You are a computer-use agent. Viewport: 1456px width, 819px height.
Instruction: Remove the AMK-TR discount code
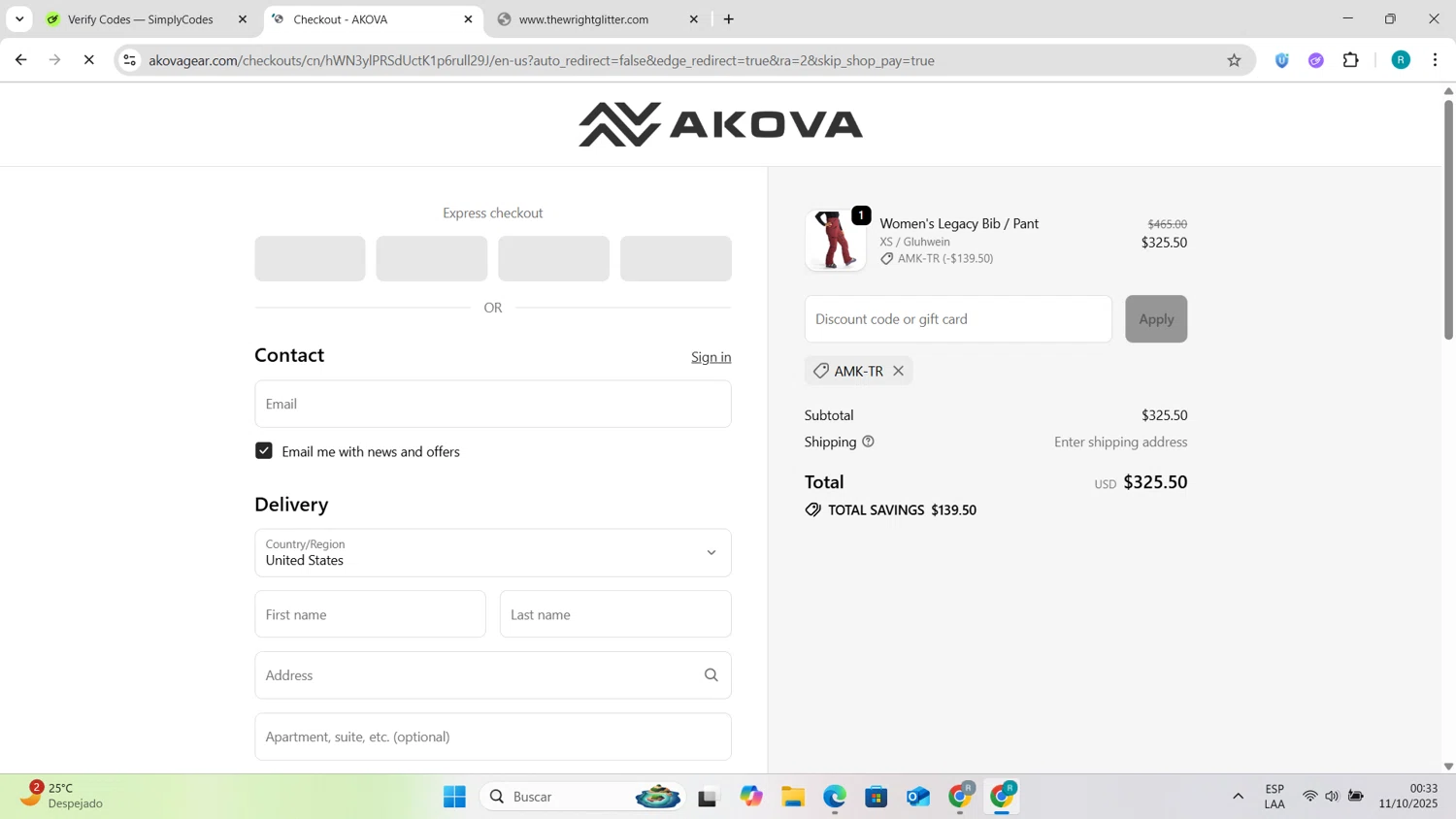point(898,371)
